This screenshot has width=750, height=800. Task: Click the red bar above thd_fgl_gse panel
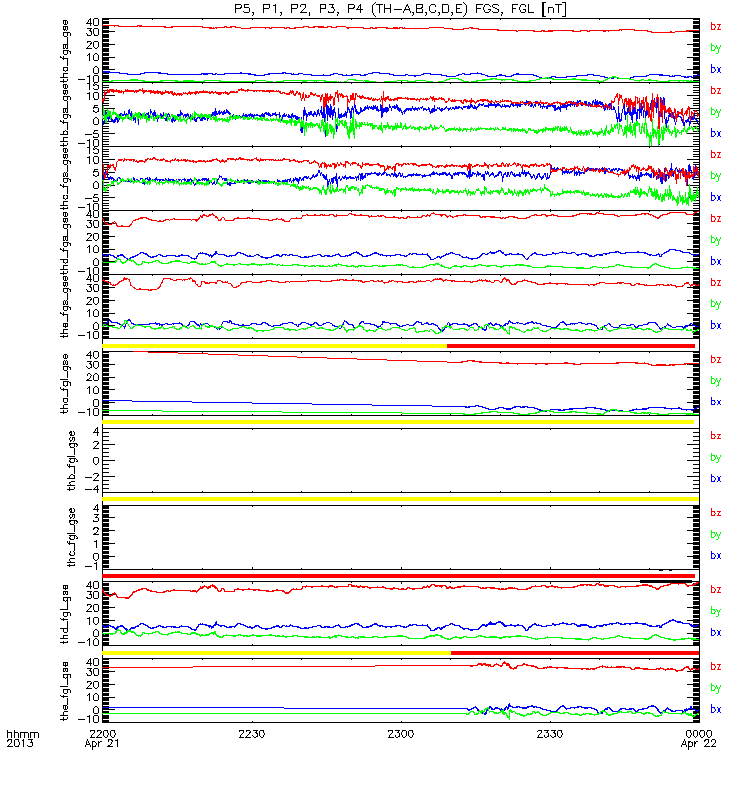tap(398, 576)
